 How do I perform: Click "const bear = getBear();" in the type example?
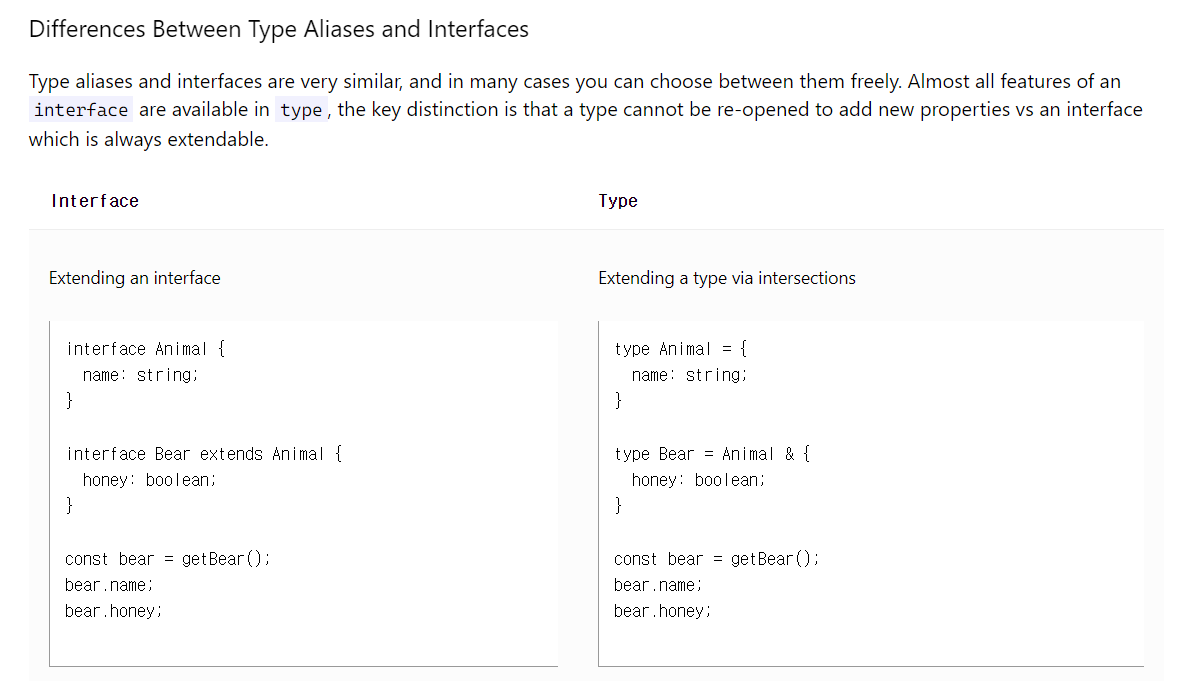pyautogui.click(x=717, y=559)
